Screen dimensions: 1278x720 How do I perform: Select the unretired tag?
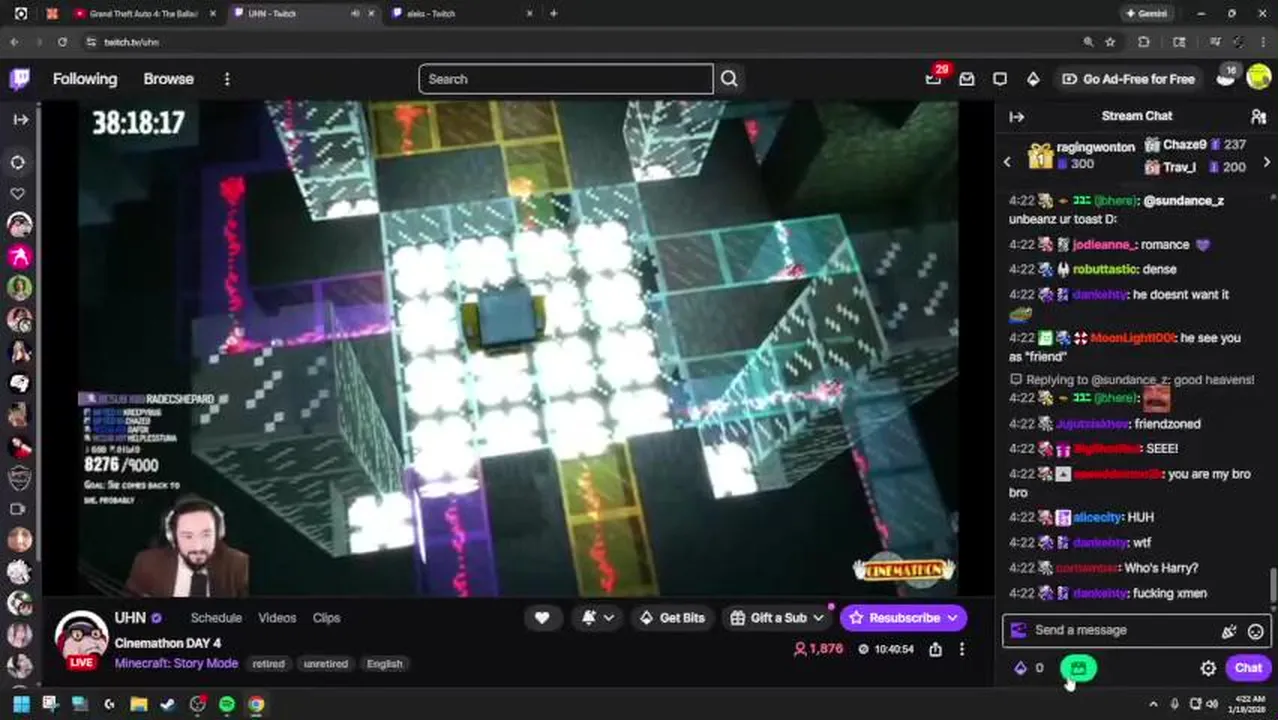pyautogui.click(x=325, y=664)
